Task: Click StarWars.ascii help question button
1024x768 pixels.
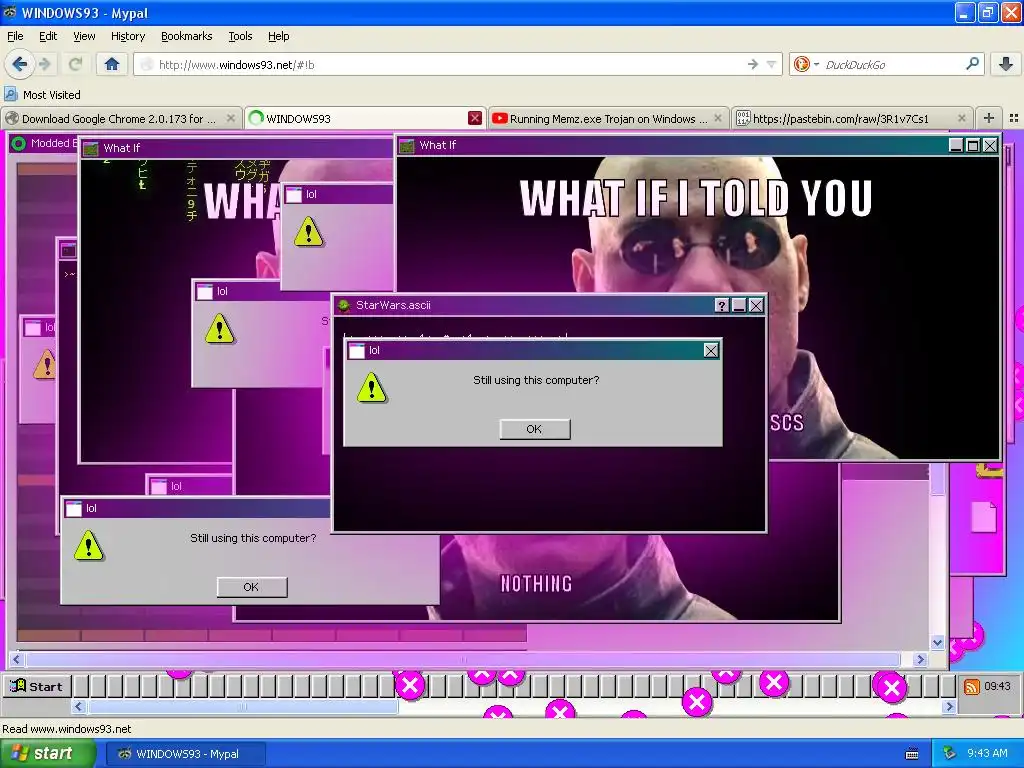Action: point(721,305)
